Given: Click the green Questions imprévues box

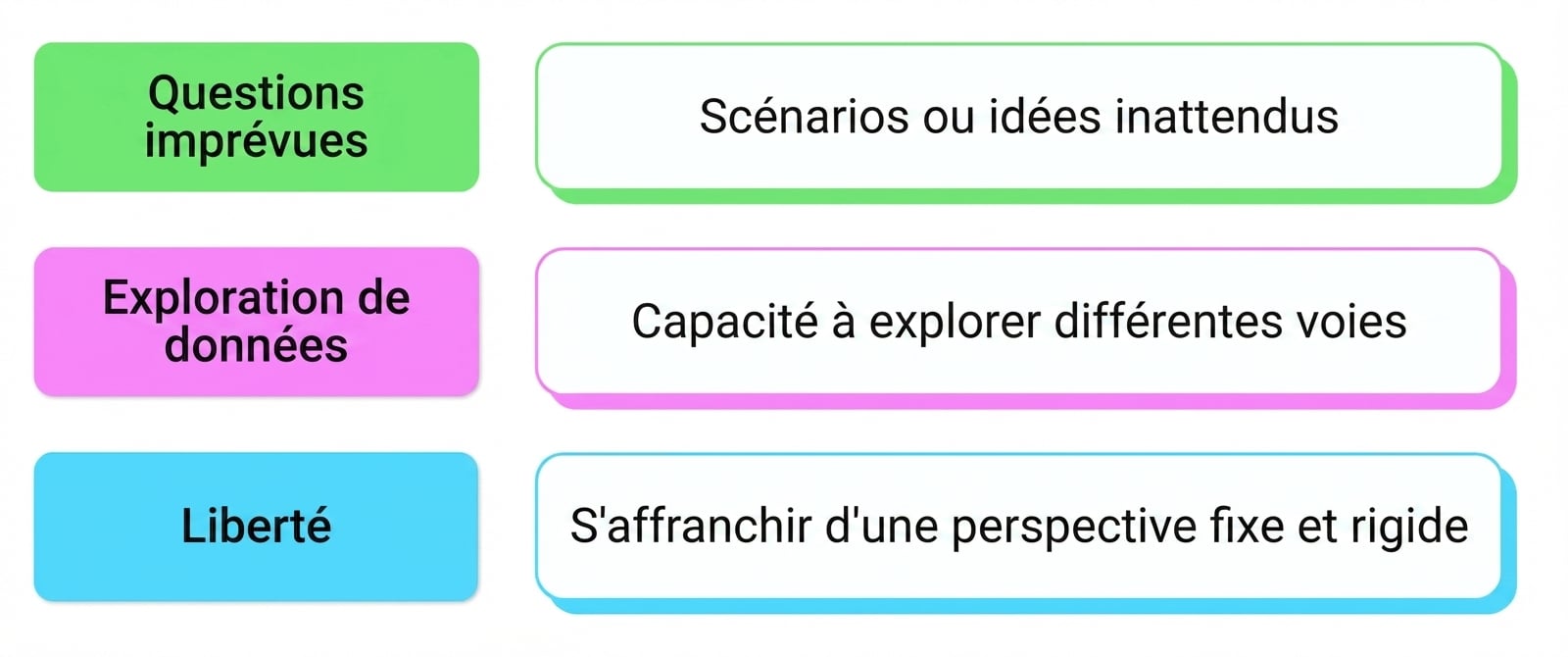Looking at the screenshot, I should [x=257, y=117].
